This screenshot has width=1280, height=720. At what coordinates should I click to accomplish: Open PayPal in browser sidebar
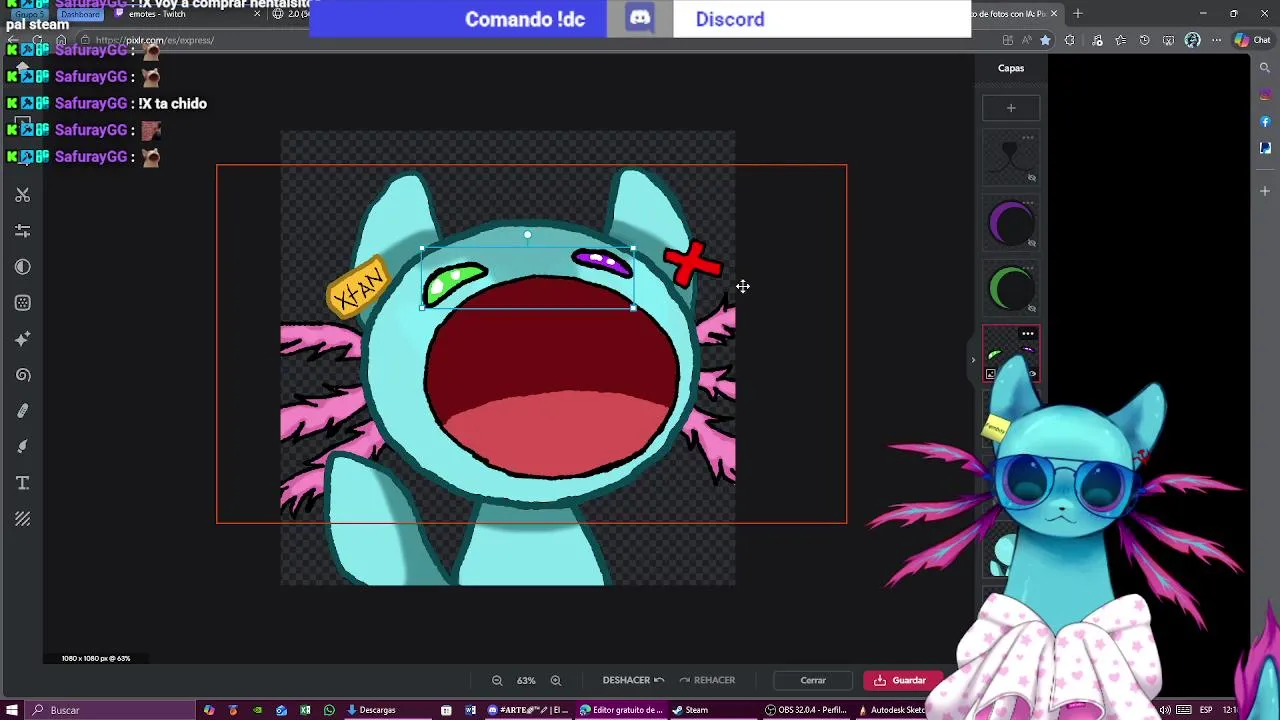click(1265, 148)
